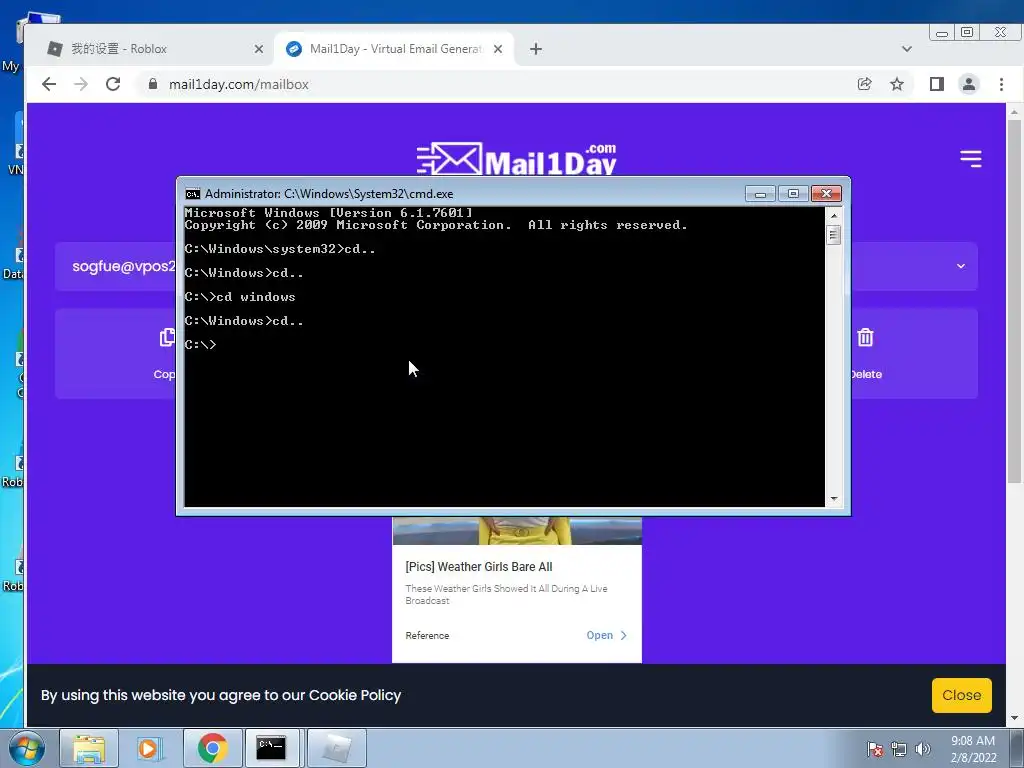Reload the Mail1Day page

[x=113, y=84]
